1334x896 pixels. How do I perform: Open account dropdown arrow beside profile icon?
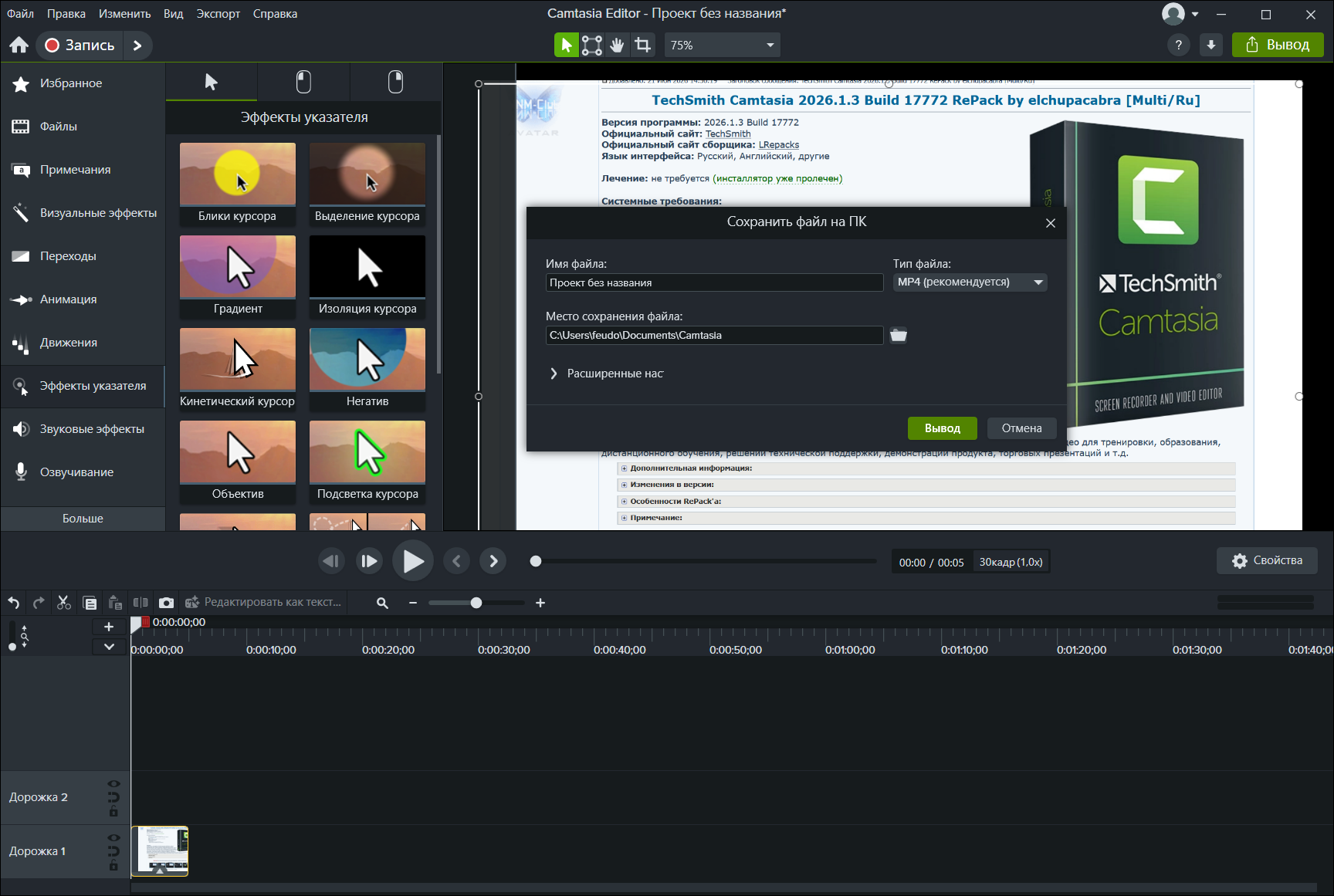1195,14
